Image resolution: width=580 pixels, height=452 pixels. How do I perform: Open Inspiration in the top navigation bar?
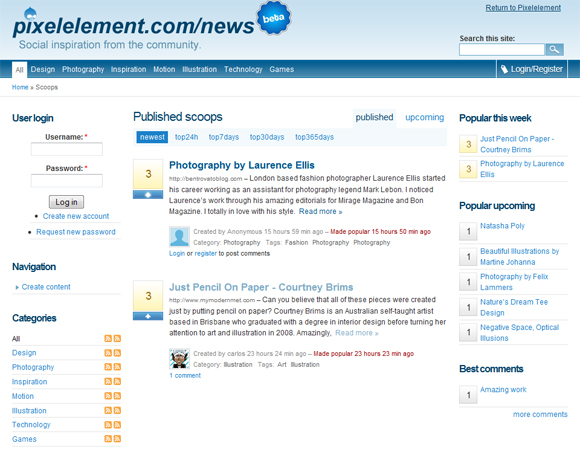[x=128, y=70]
